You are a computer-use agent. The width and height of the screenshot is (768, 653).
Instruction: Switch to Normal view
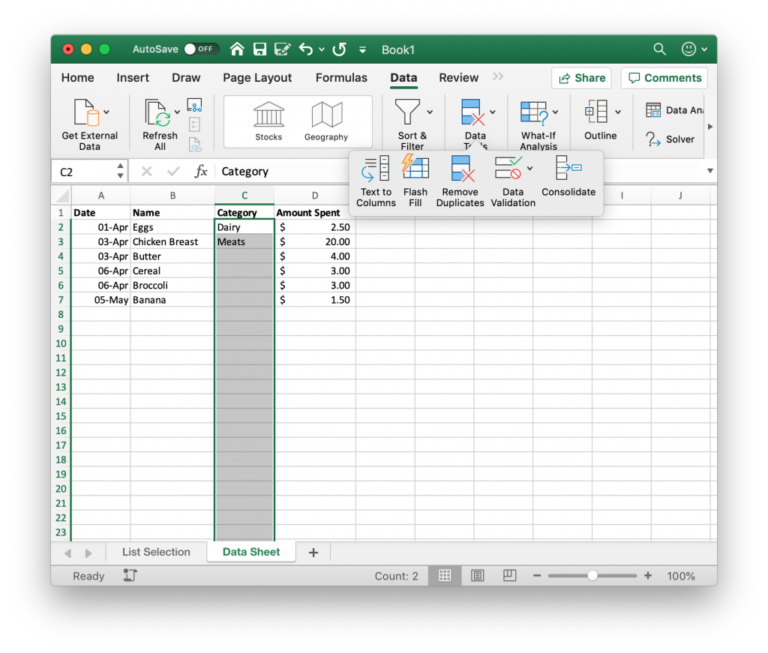445,576
